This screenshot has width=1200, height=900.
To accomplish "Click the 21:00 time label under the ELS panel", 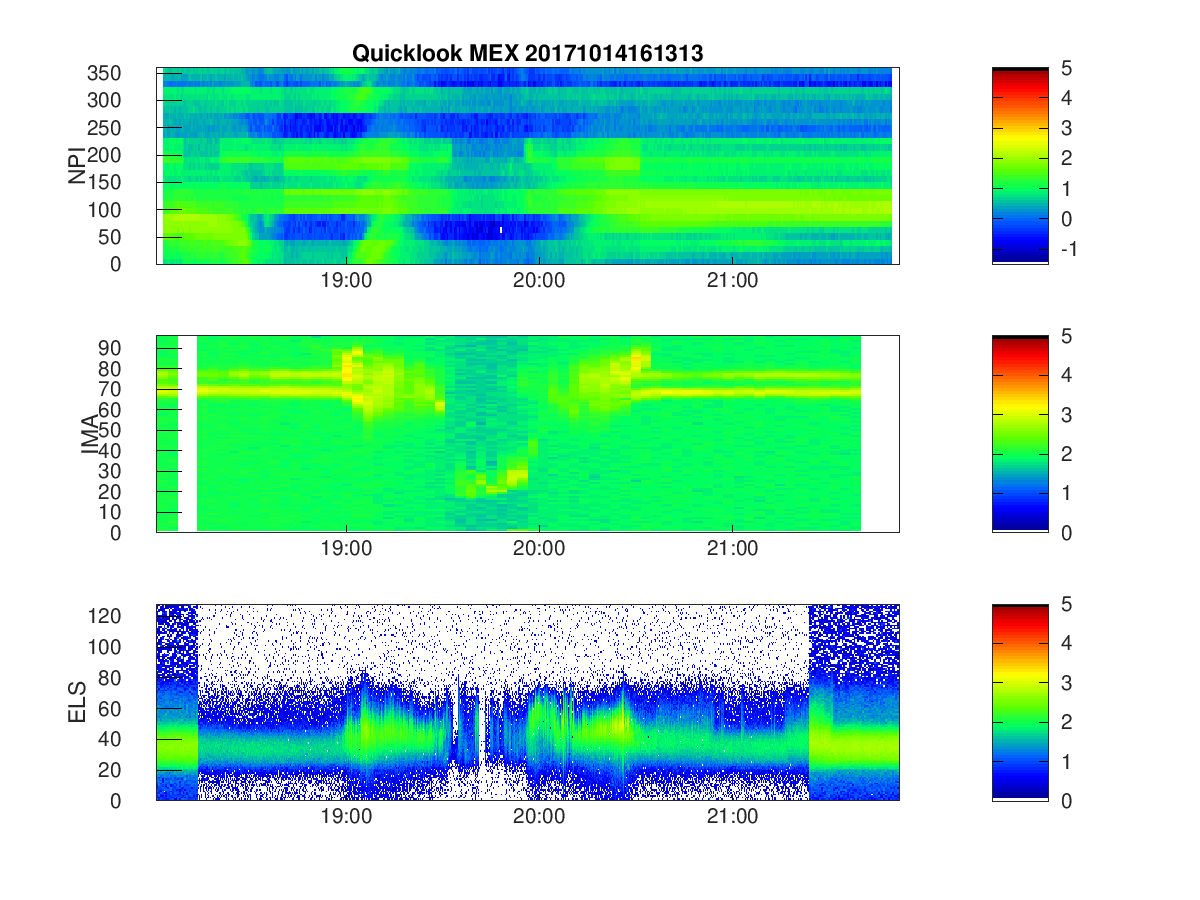I will pyautogui.click(x=733, y=817).
